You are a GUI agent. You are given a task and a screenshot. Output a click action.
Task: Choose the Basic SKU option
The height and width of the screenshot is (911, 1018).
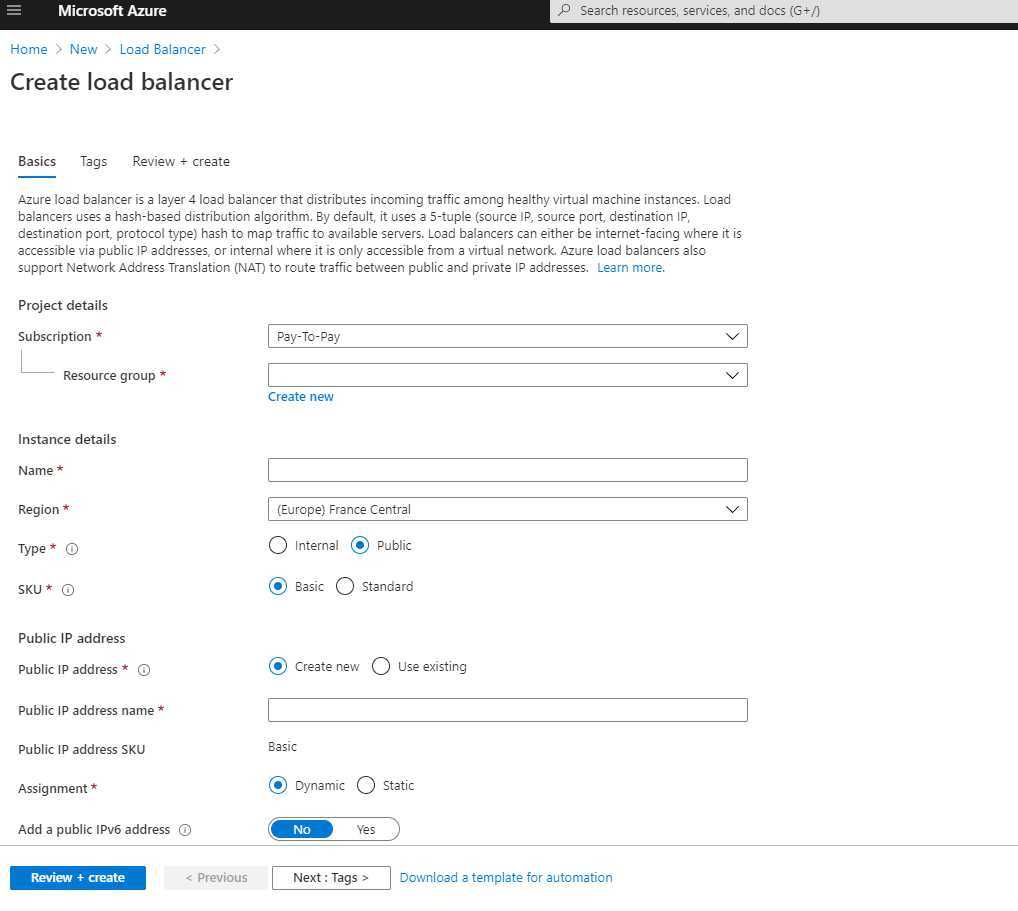coord(278,586)
